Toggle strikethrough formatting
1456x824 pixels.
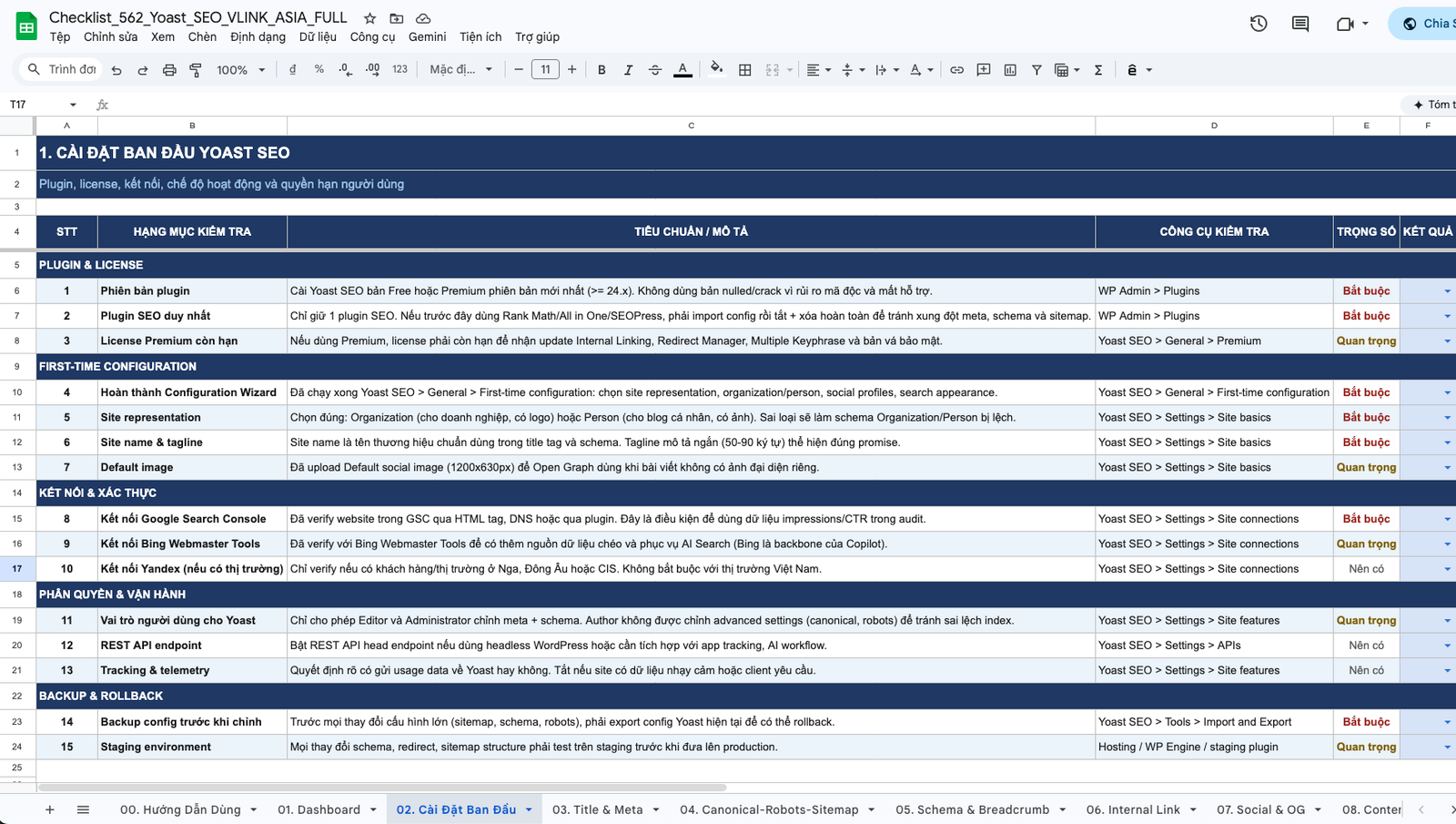point(655,69)
